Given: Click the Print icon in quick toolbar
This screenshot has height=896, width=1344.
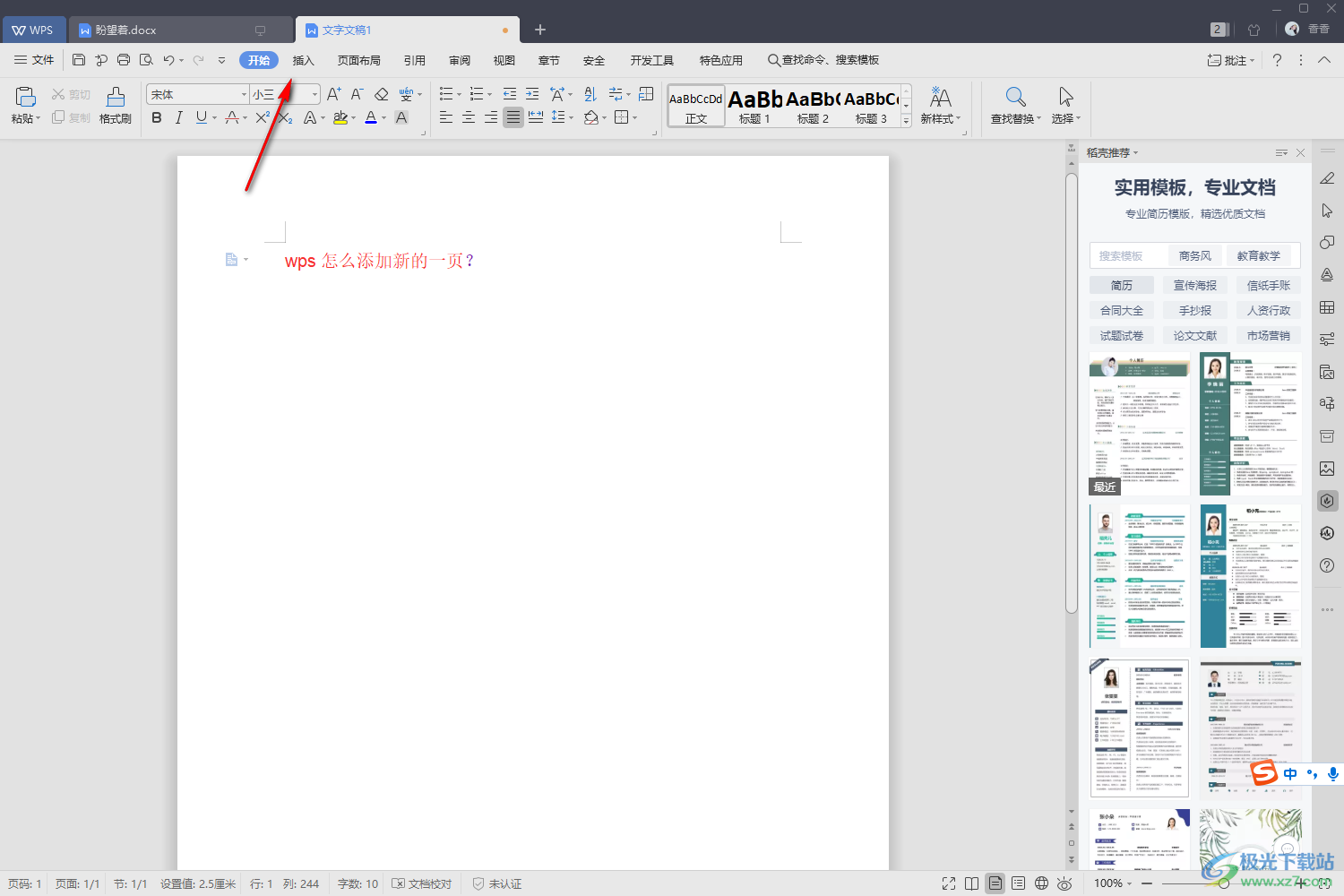Looking at the screenshot, I should (x=124, y=60).
